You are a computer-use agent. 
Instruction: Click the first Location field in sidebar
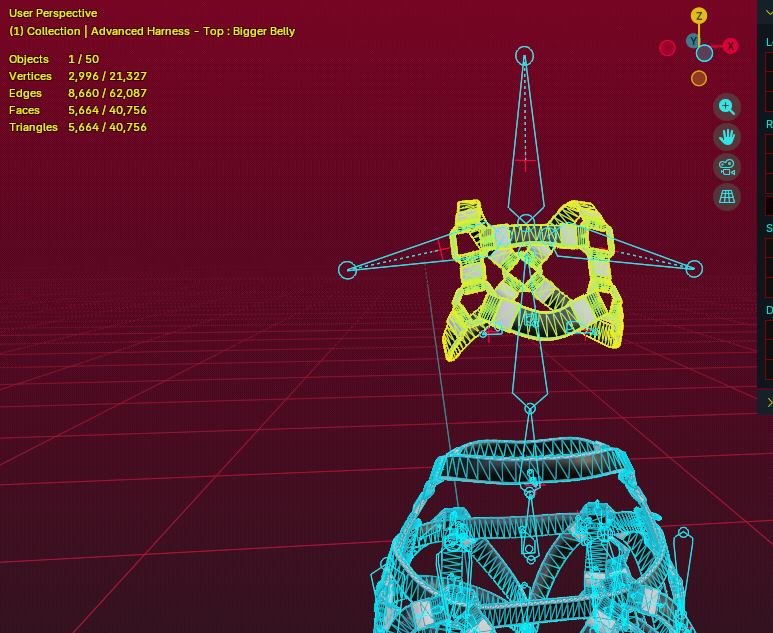(x=769, y=62)
